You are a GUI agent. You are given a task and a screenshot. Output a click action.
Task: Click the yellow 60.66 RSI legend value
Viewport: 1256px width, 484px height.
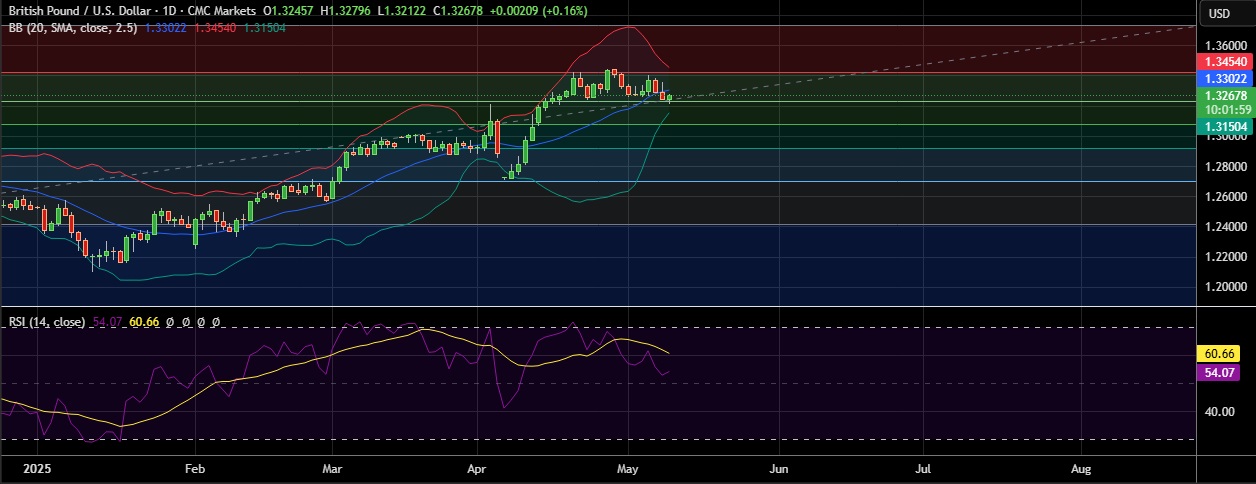(x=144, y=323)
